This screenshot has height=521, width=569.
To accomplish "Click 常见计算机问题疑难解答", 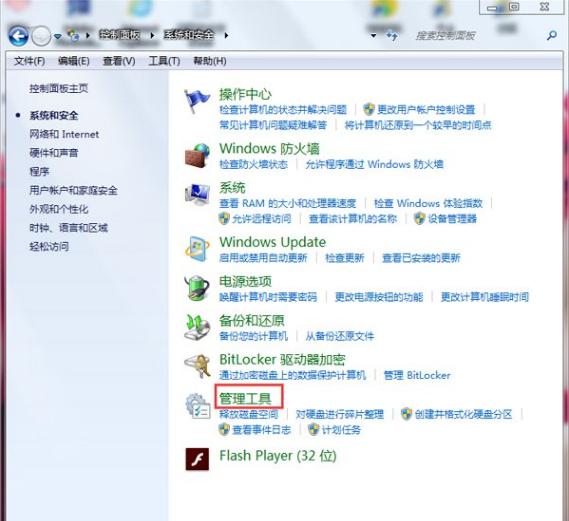I will point(273,125).
